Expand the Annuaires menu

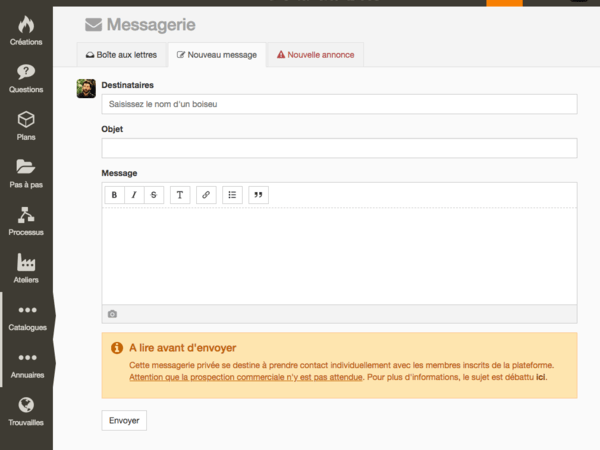(27, 364)
